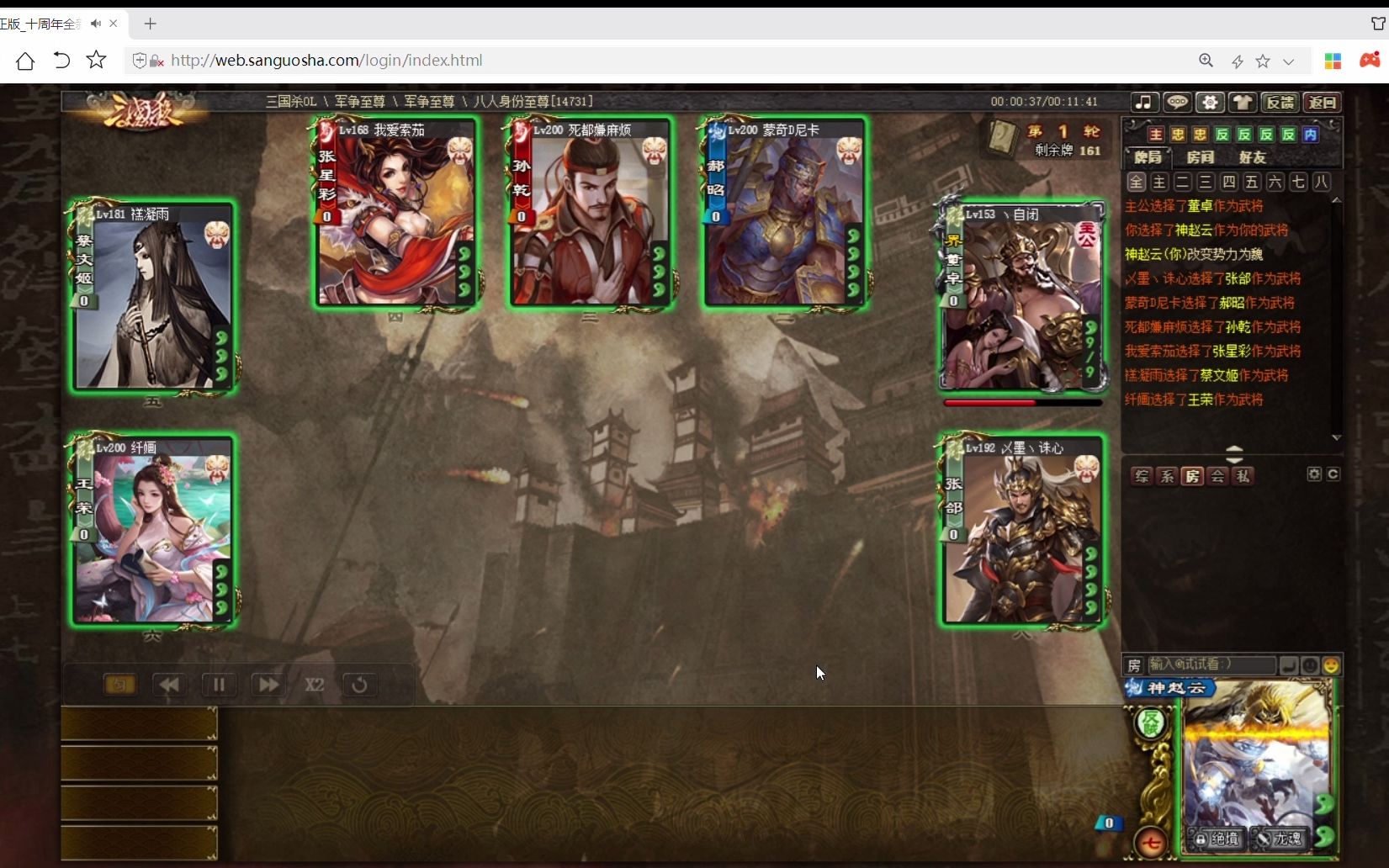
Task: Click the 房 channel selector beside chat input
Action: pos(1134,665)
